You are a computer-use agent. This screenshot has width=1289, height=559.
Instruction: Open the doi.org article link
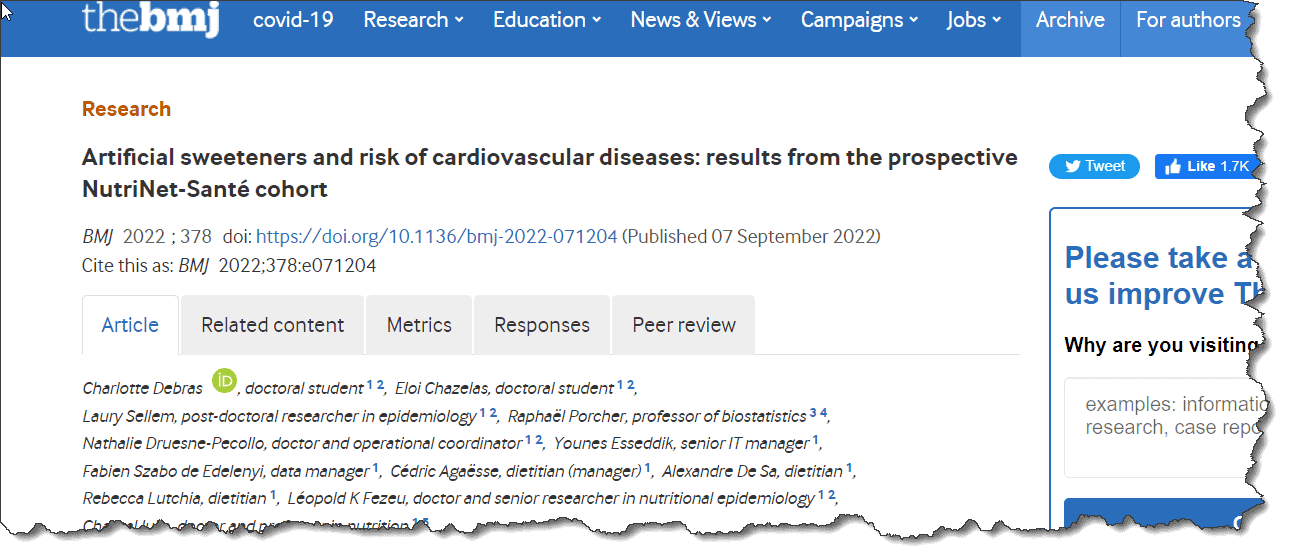tap(437, 237)
